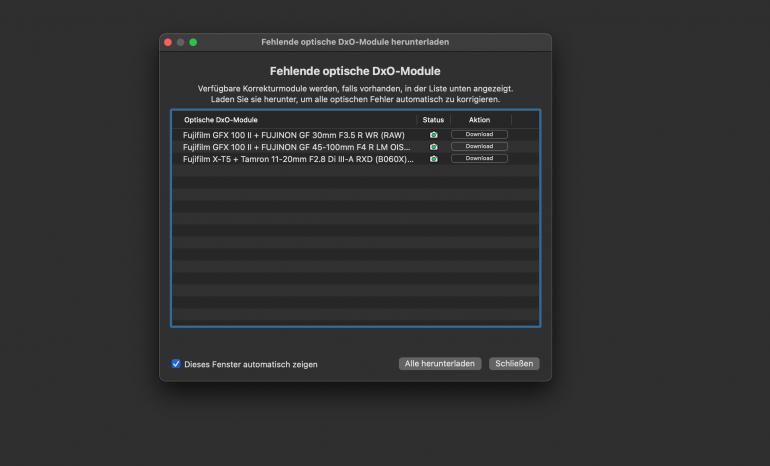Click status icon for GF 30mm F3.5 module

[433, 134]
